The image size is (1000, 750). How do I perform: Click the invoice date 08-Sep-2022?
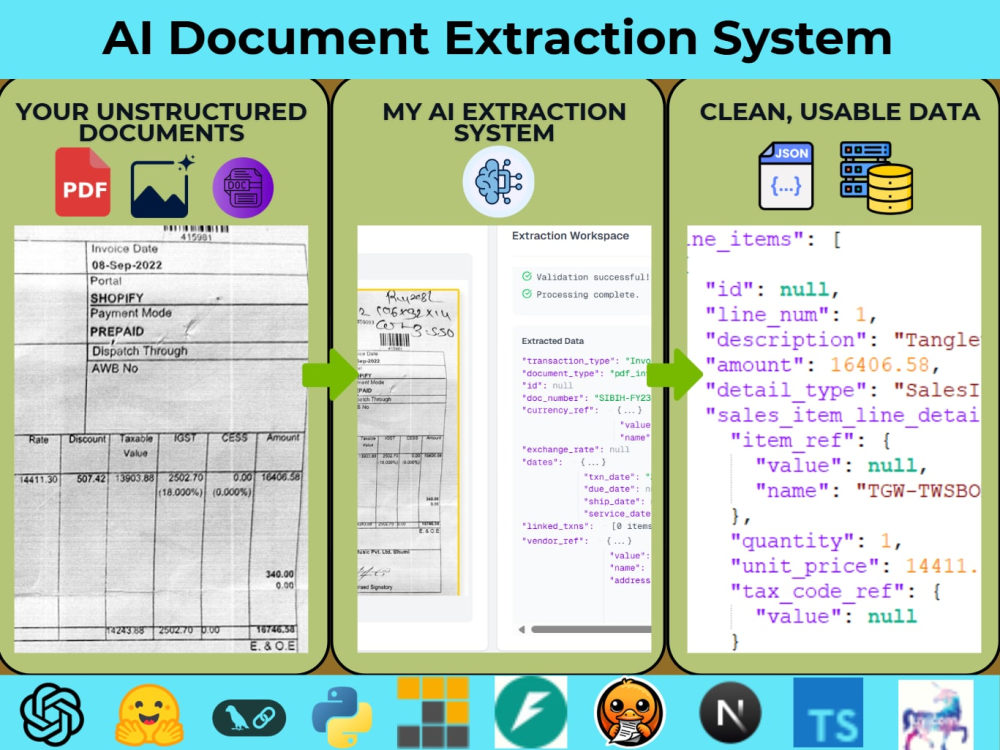coord(126,265)
